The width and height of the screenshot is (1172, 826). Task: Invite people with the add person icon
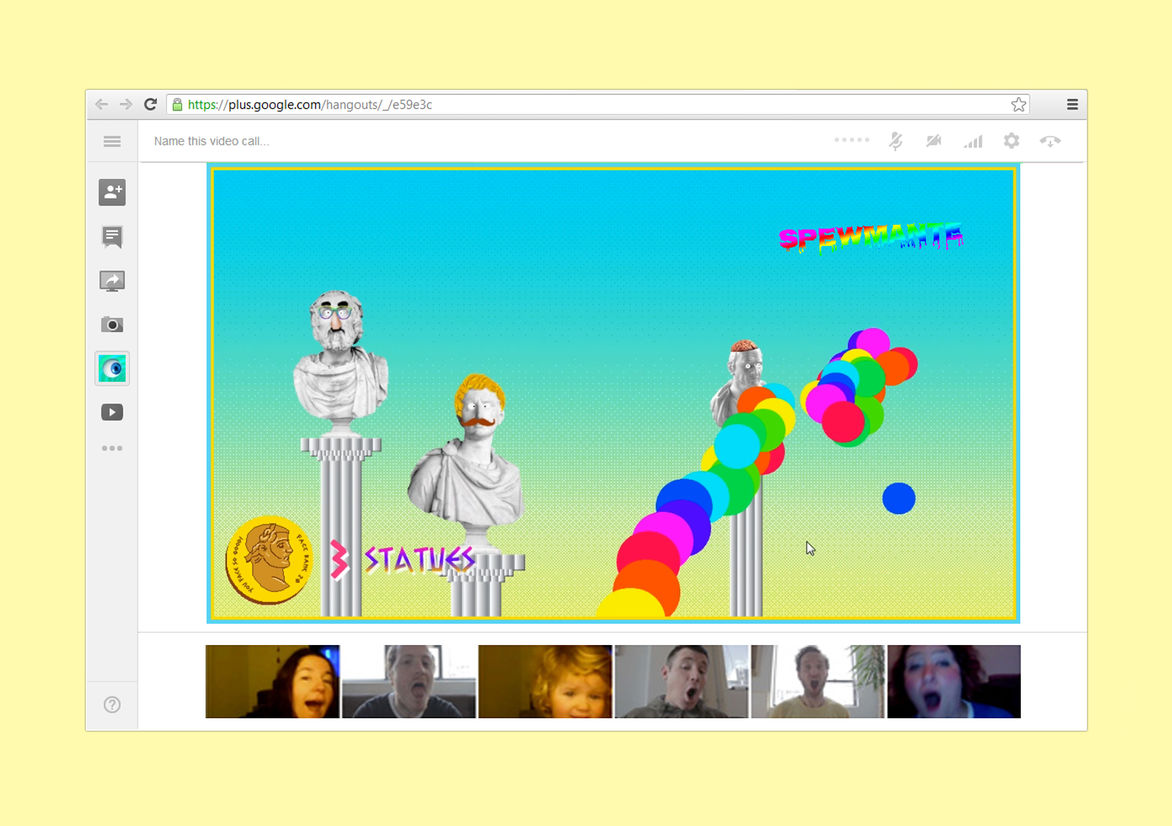[112, 193]
